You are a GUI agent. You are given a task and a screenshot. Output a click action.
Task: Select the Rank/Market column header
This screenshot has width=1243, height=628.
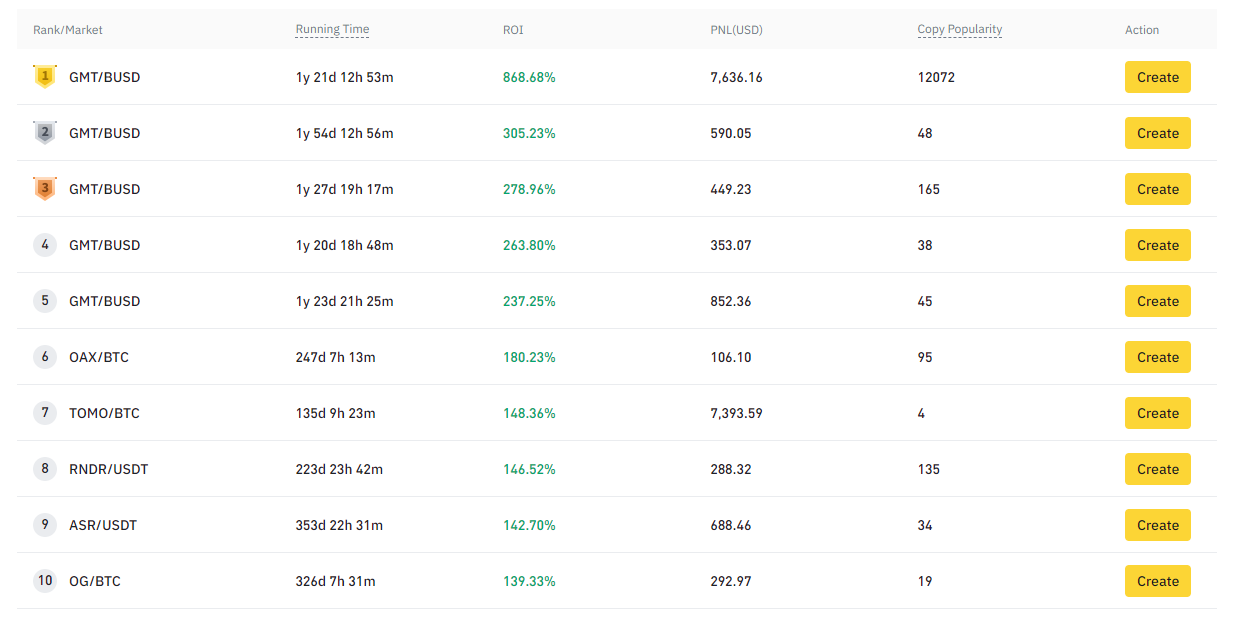[x=66, y=29]
